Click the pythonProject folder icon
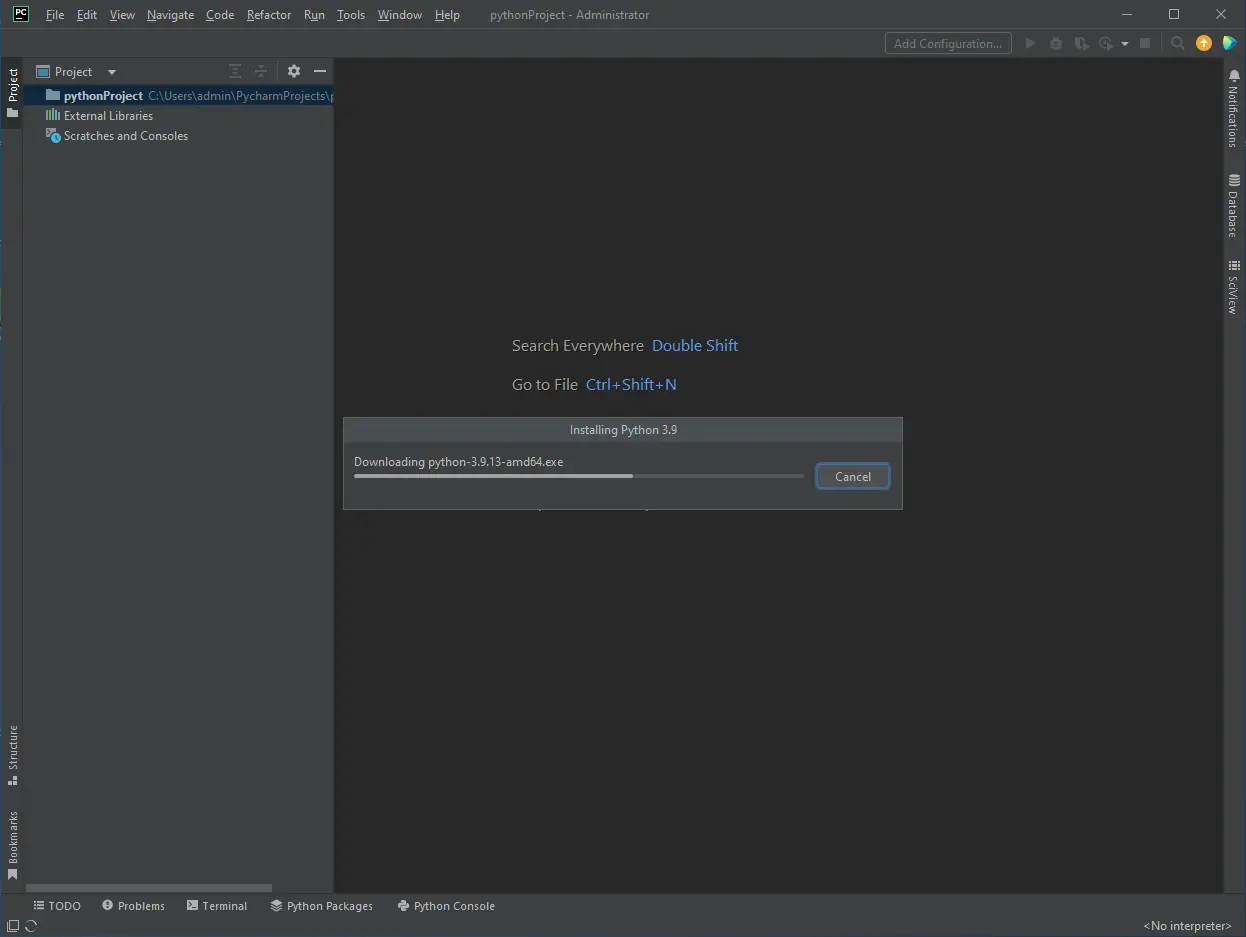The height and width of the screenshot is (937, 1246). (x=53, y=95)
